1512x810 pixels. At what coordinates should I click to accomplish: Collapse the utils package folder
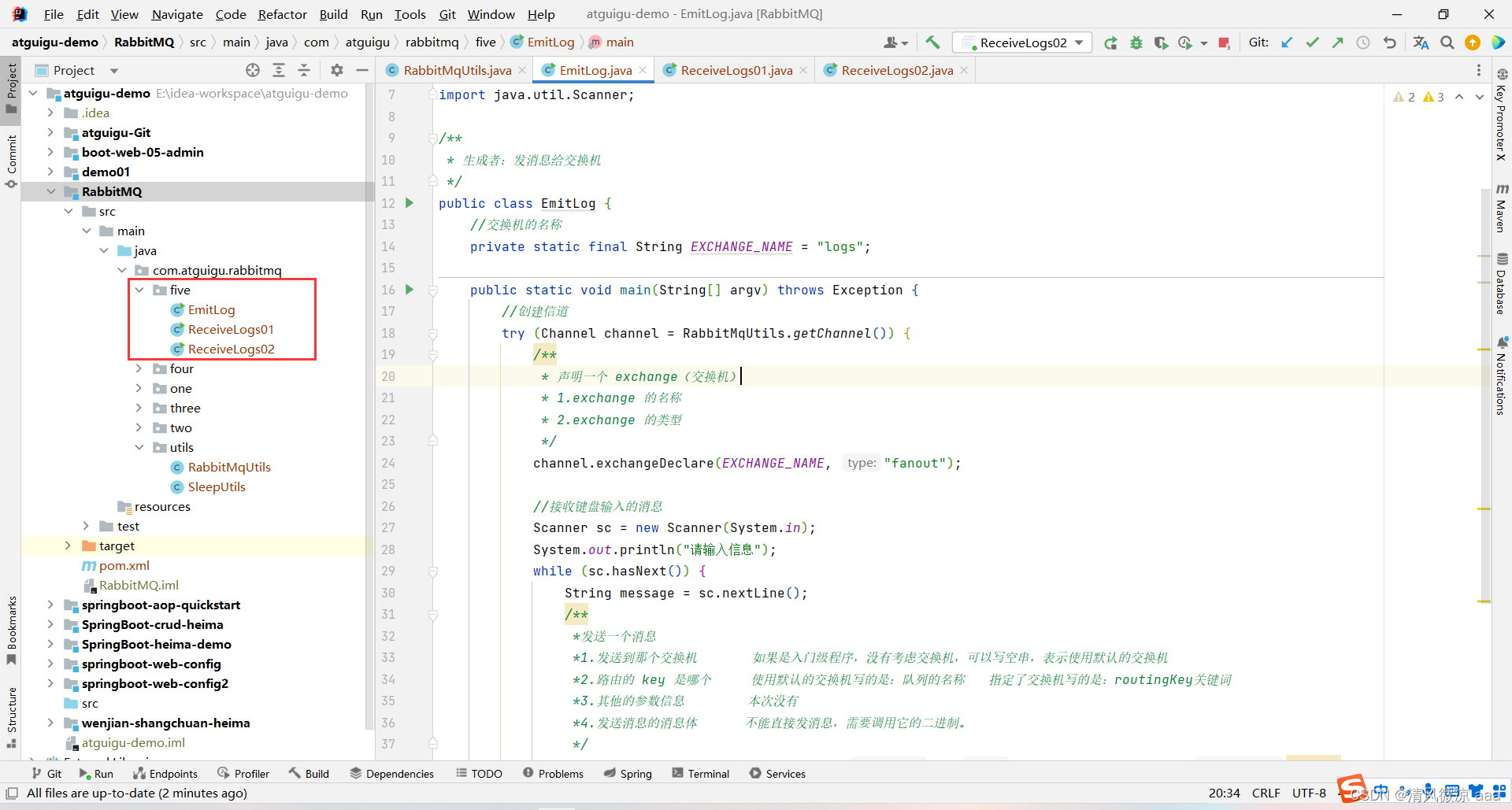point(140,447)
